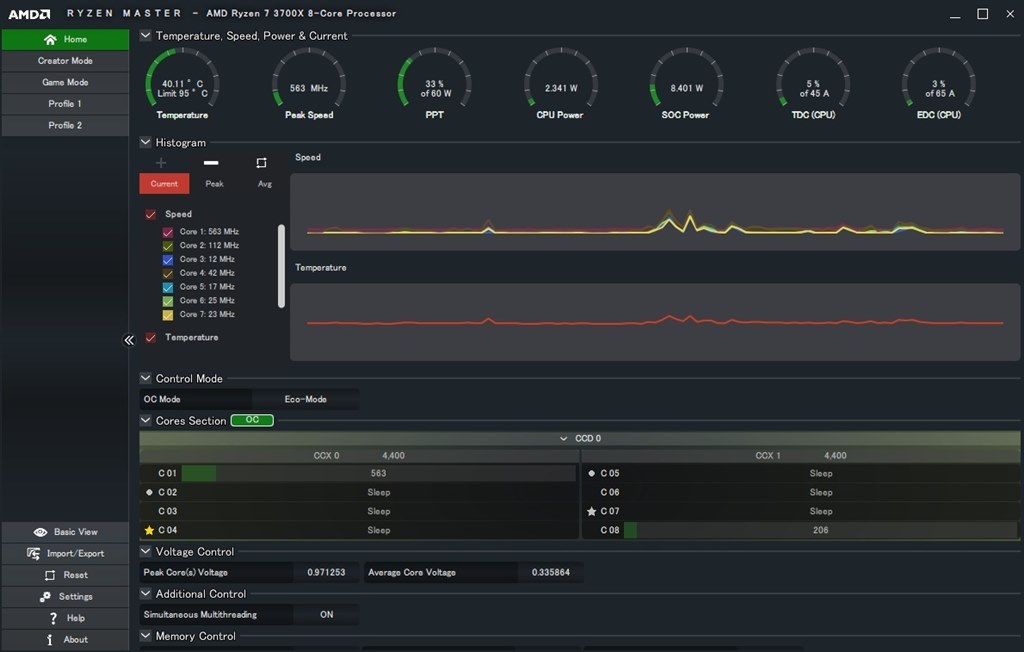This screenshot has width=1024, height=652.
Task: Click the About info icon
Action: (x=50, y=640)
